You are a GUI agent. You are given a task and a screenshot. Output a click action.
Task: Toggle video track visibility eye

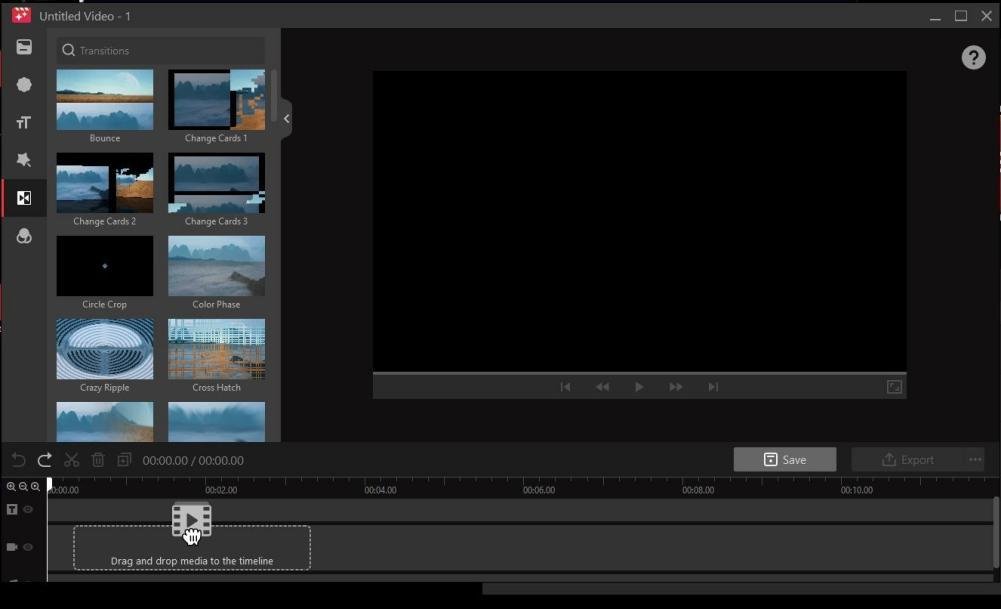(28, 547)
